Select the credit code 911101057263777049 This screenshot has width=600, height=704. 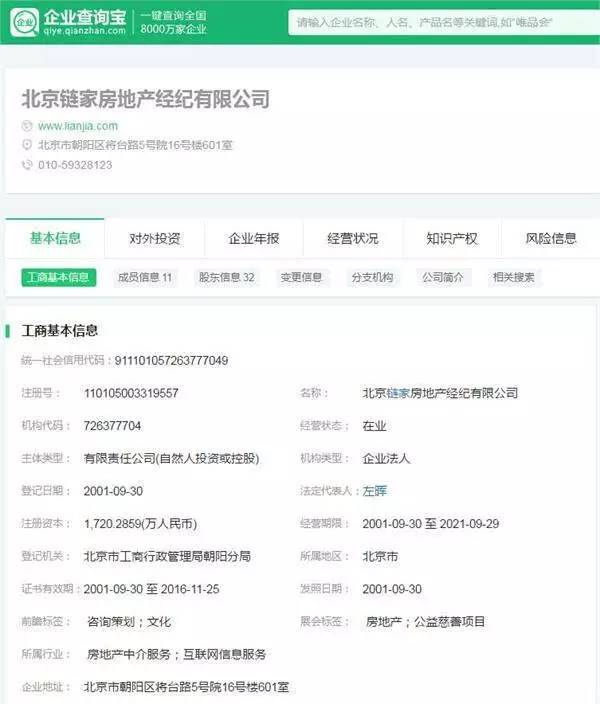[x=171, y=361]
